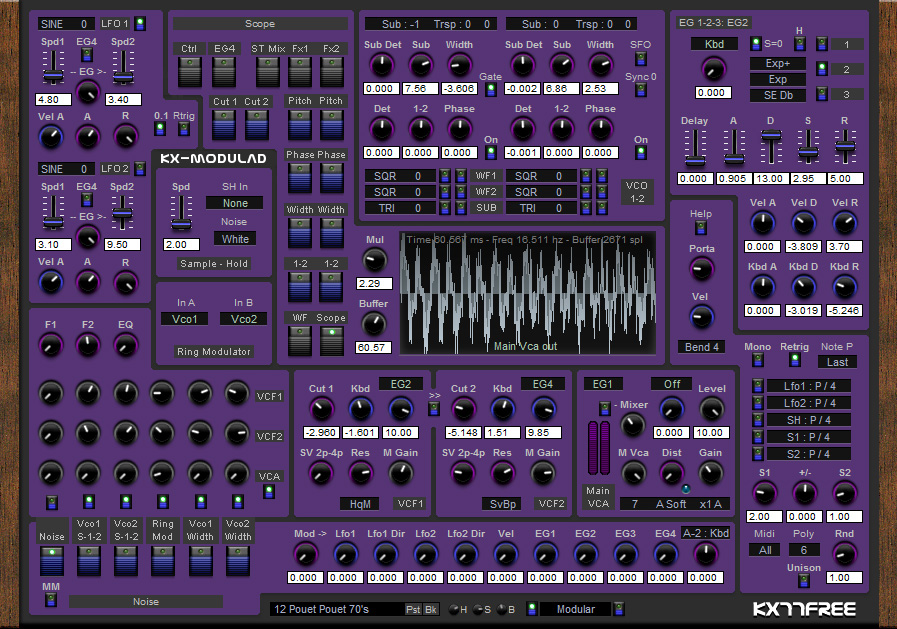The width and height of the screenshot is (897, 629).
Task: Click the Rnd knob
Action: (844, 554)
